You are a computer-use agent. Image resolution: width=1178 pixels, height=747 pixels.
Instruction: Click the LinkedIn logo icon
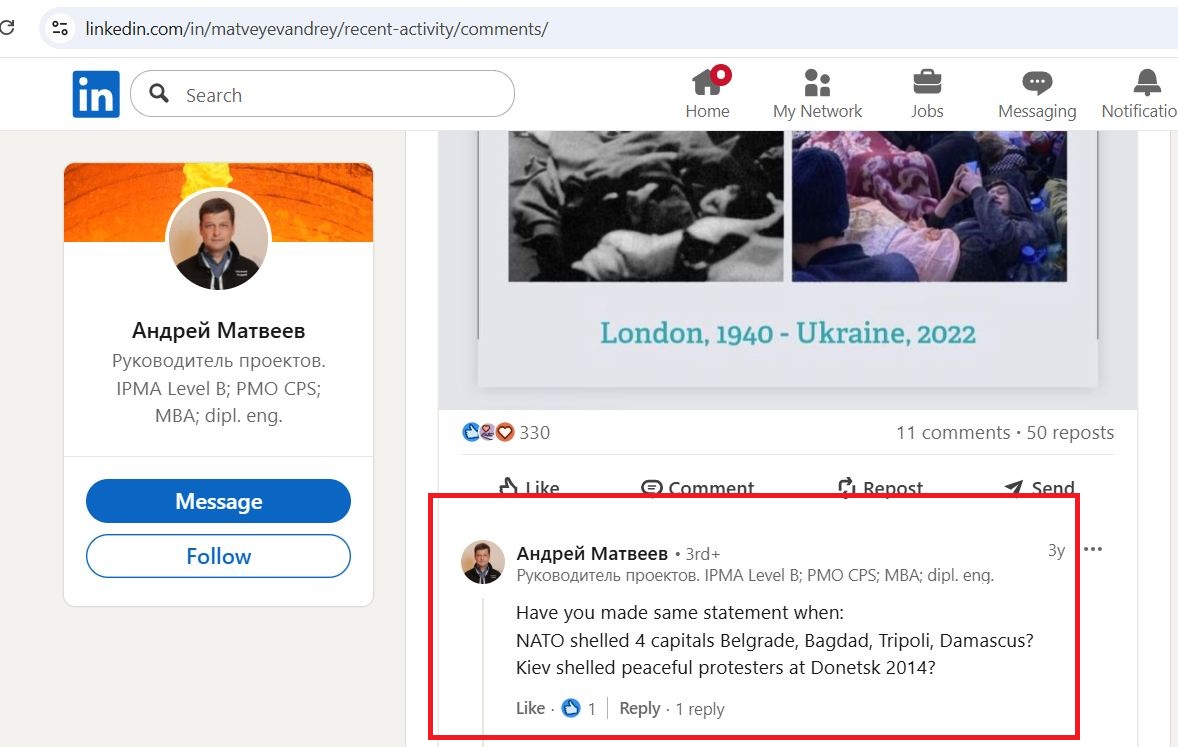[96, 95]
